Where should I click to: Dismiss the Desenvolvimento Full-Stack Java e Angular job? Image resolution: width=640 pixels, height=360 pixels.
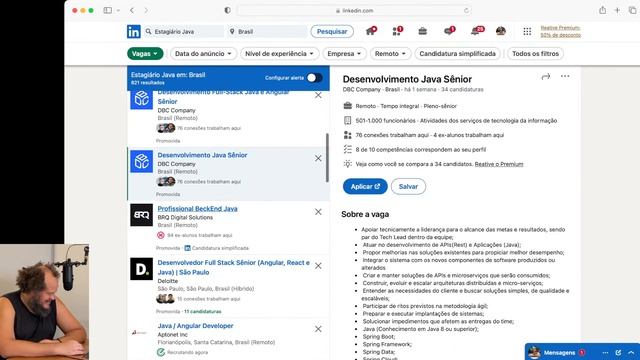coord(318,95)
